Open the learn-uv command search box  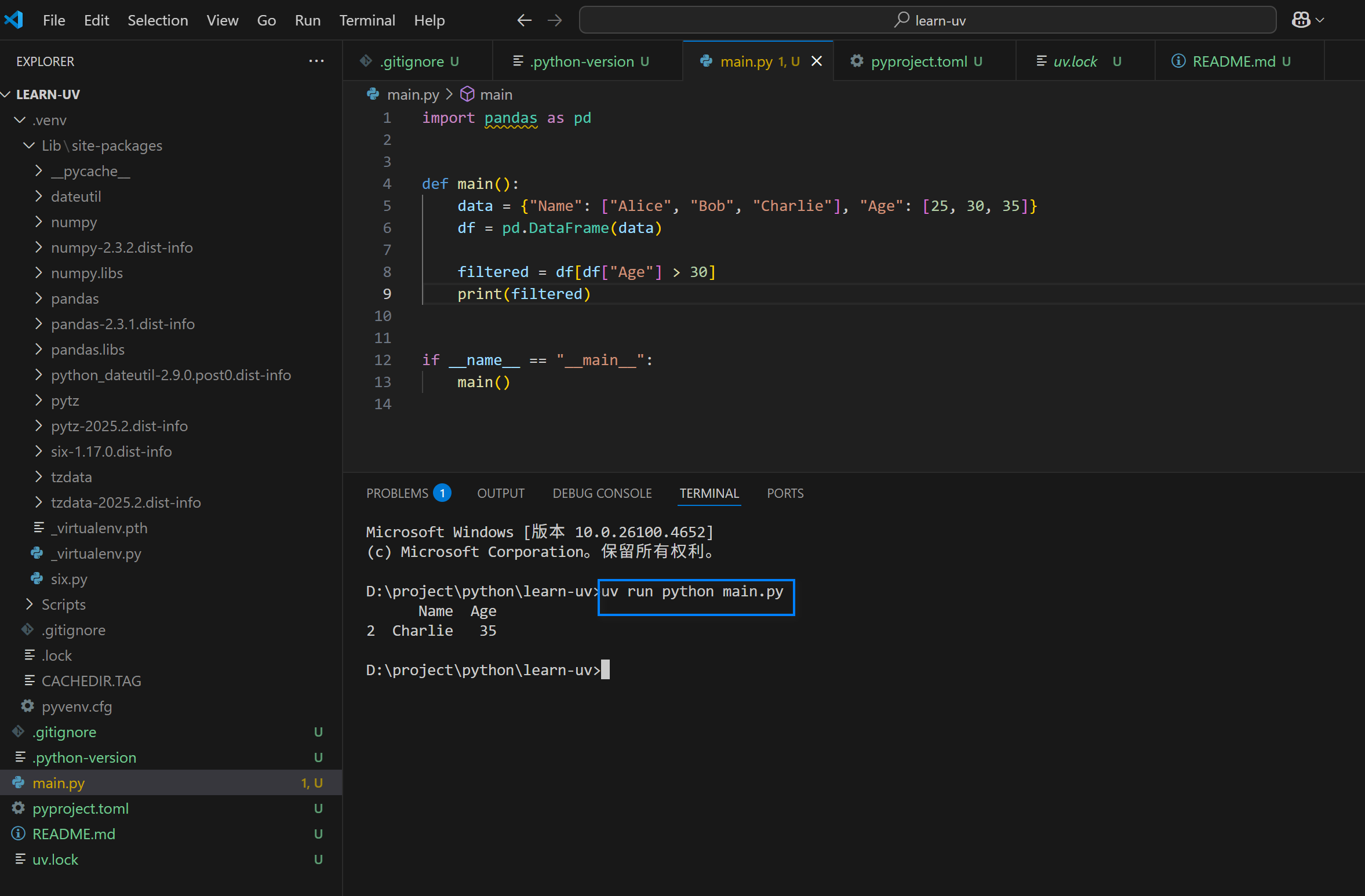927,20
